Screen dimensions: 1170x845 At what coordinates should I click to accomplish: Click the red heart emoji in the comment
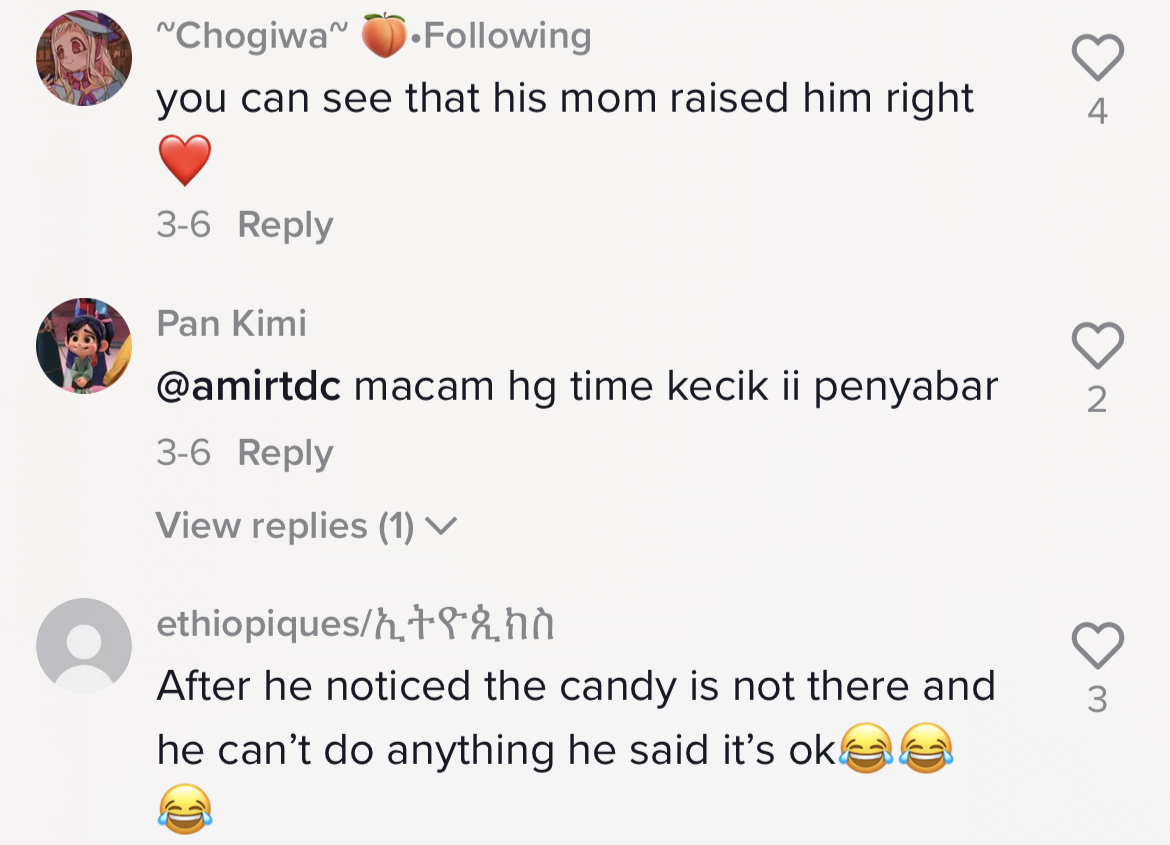[x=185, y=161]
